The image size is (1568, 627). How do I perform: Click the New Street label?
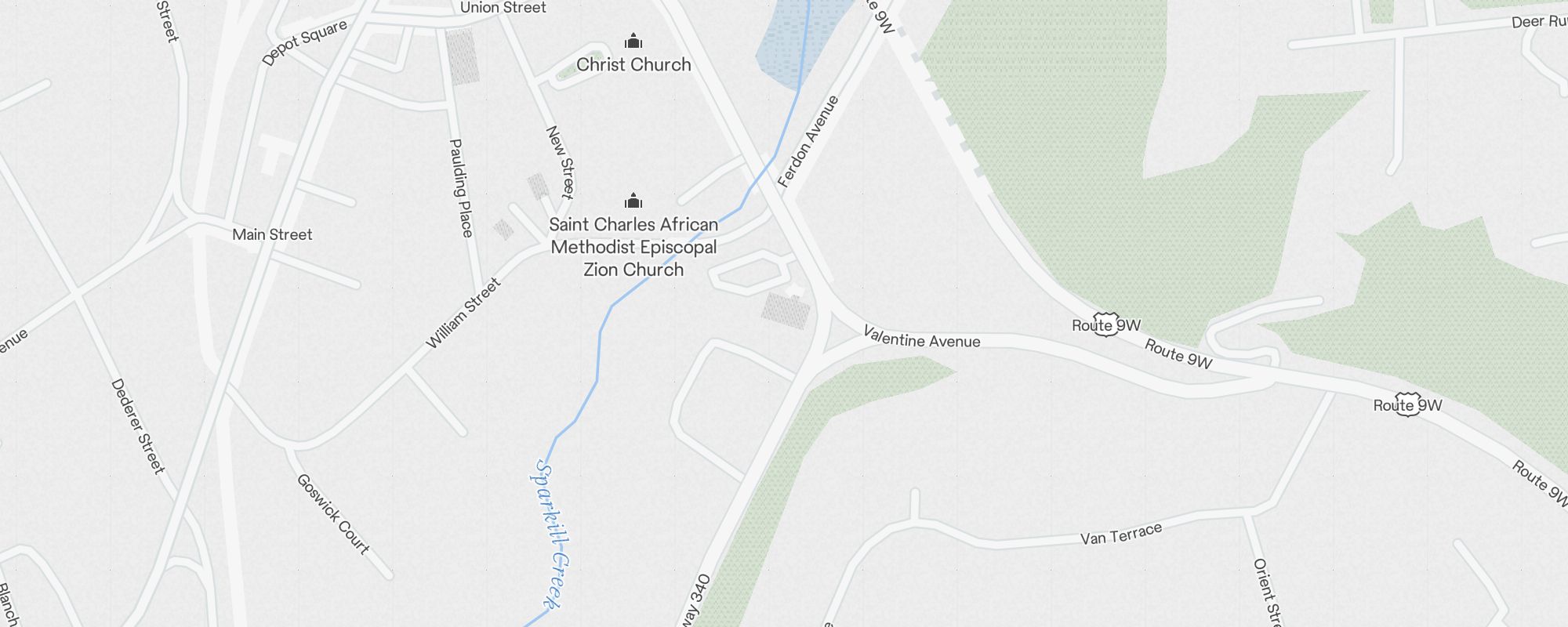pos(561,162)
